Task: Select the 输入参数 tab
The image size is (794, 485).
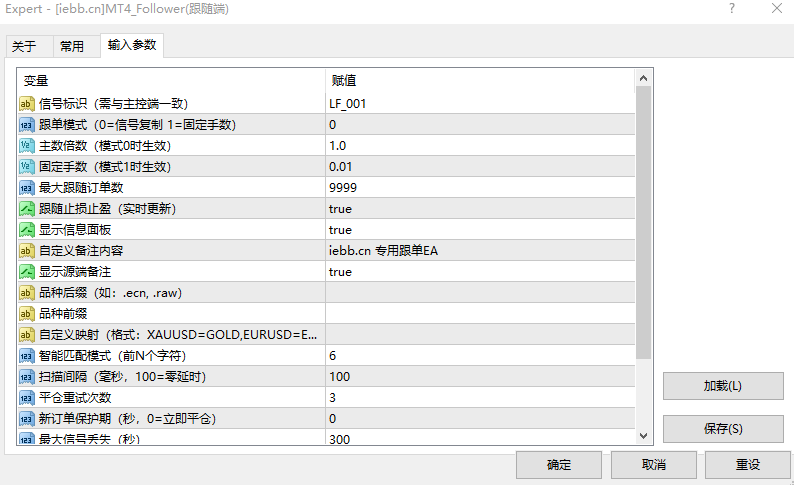Action: tap(132, 45)
